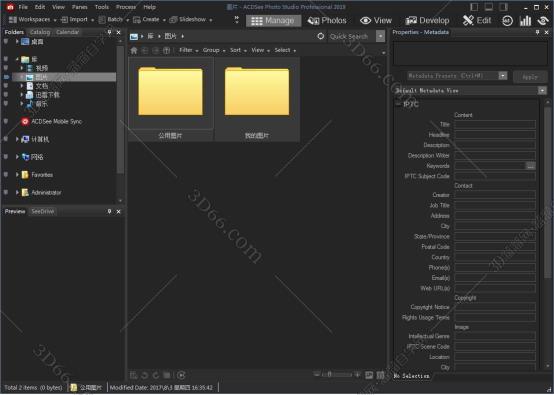Open the Dashboard bar chart icon
554x395 pixels.
pos(525,21)
